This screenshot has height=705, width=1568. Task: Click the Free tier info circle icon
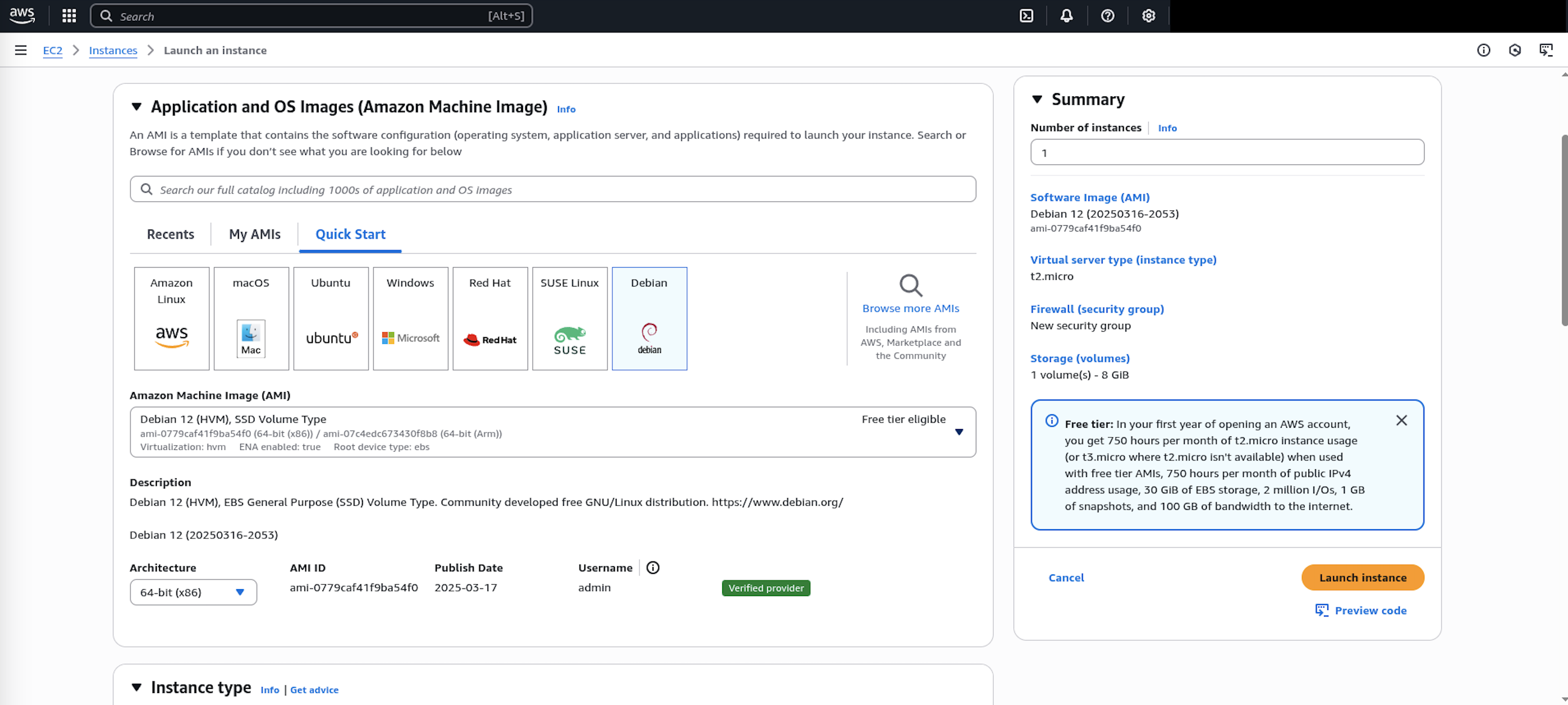1051,421
